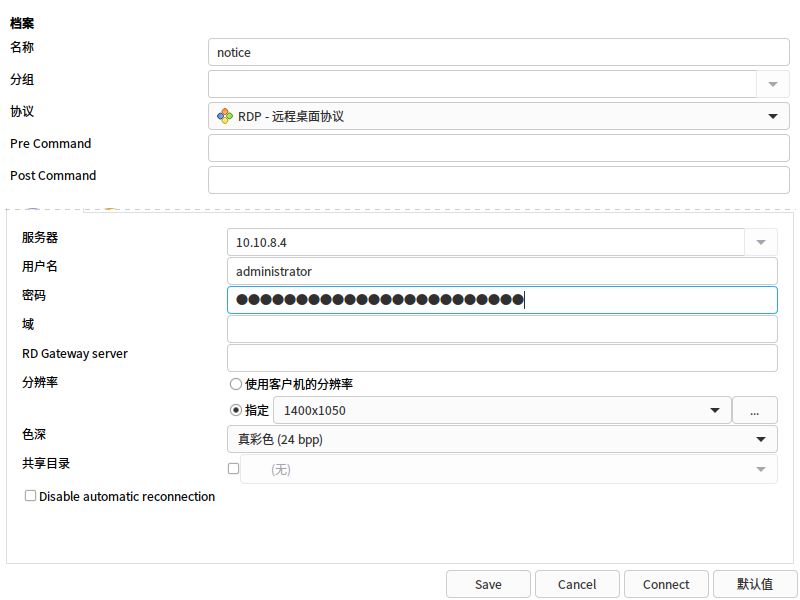The image size is (800, 600).
Task: Click the Post Command input field
Action: [x=498, y=180]
